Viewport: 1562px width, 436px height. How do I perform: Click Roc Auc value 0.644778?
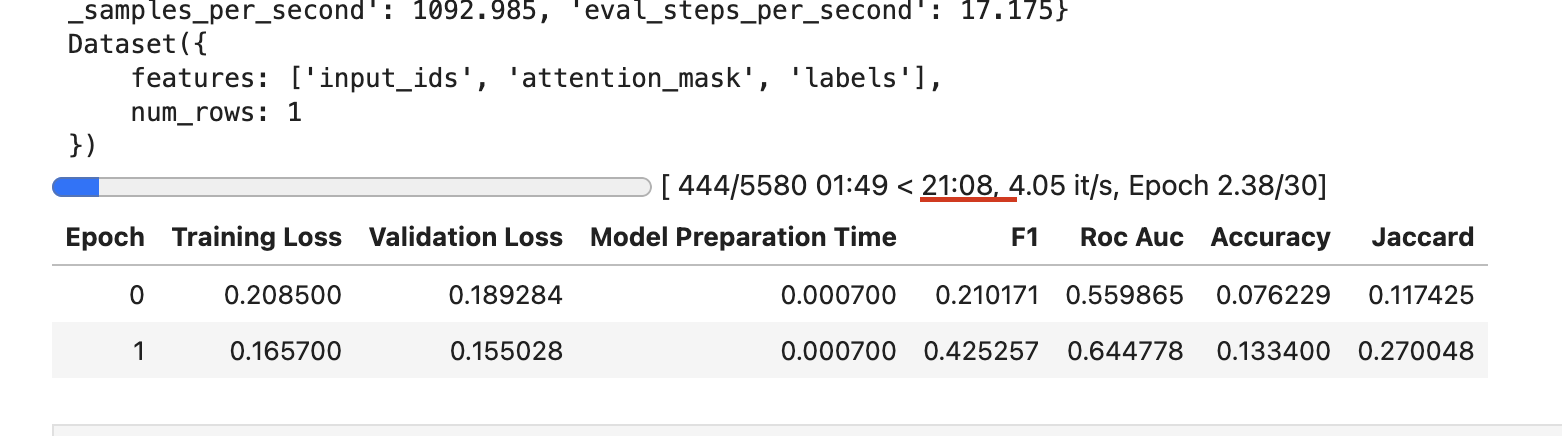tap(1126, 351)
